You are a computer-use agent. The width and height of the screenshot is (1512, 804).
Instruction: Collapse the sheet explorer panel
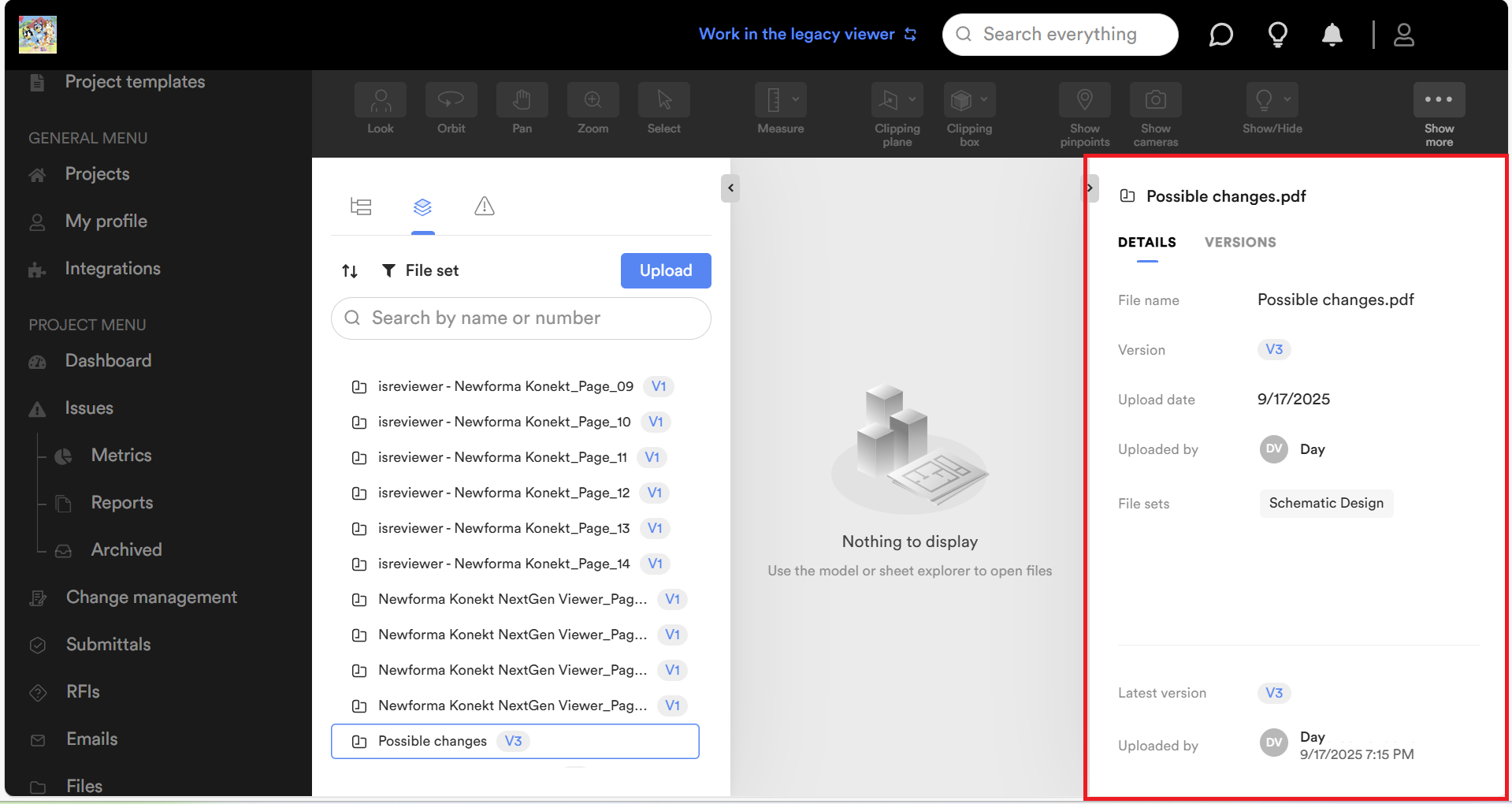coord(730,188)
